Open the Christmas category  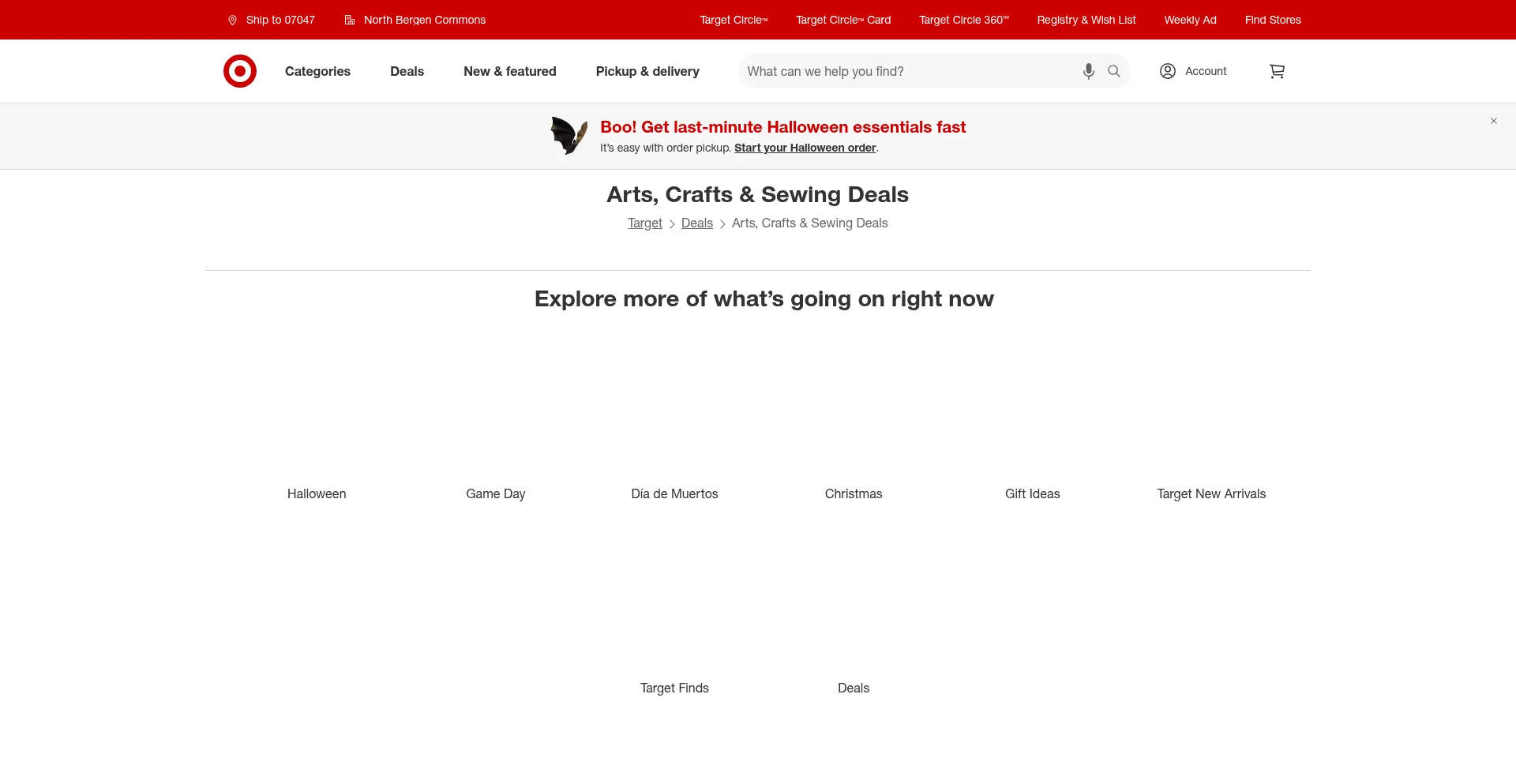[x=854, y=493]
